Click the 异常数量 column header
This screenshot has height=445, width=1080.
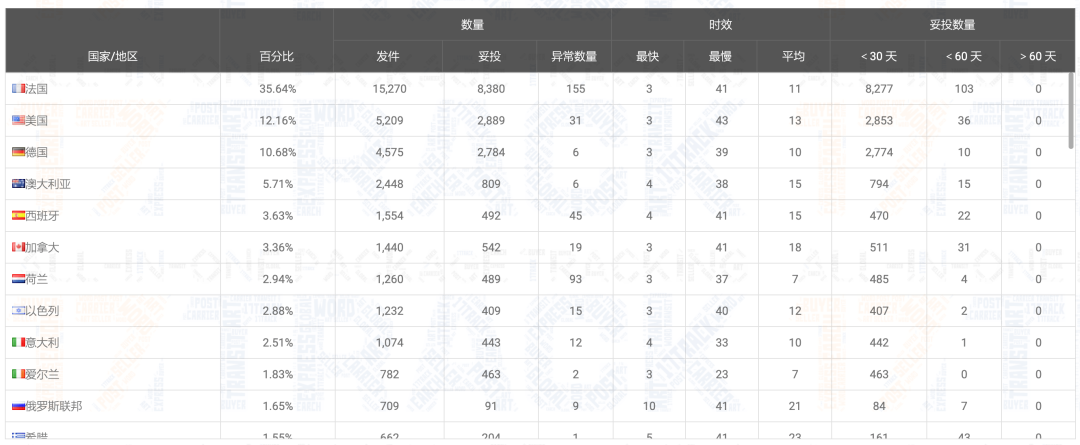(x=574, y=56)
